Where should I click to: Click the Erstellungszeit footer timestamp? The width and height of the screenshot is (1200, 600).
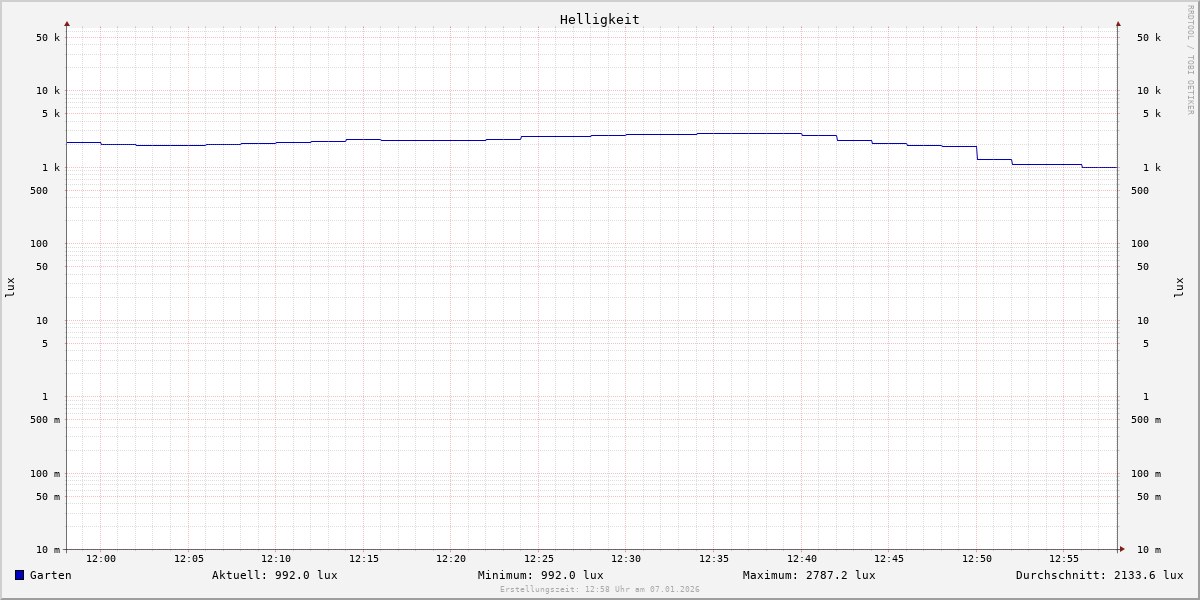click(600, 590)
